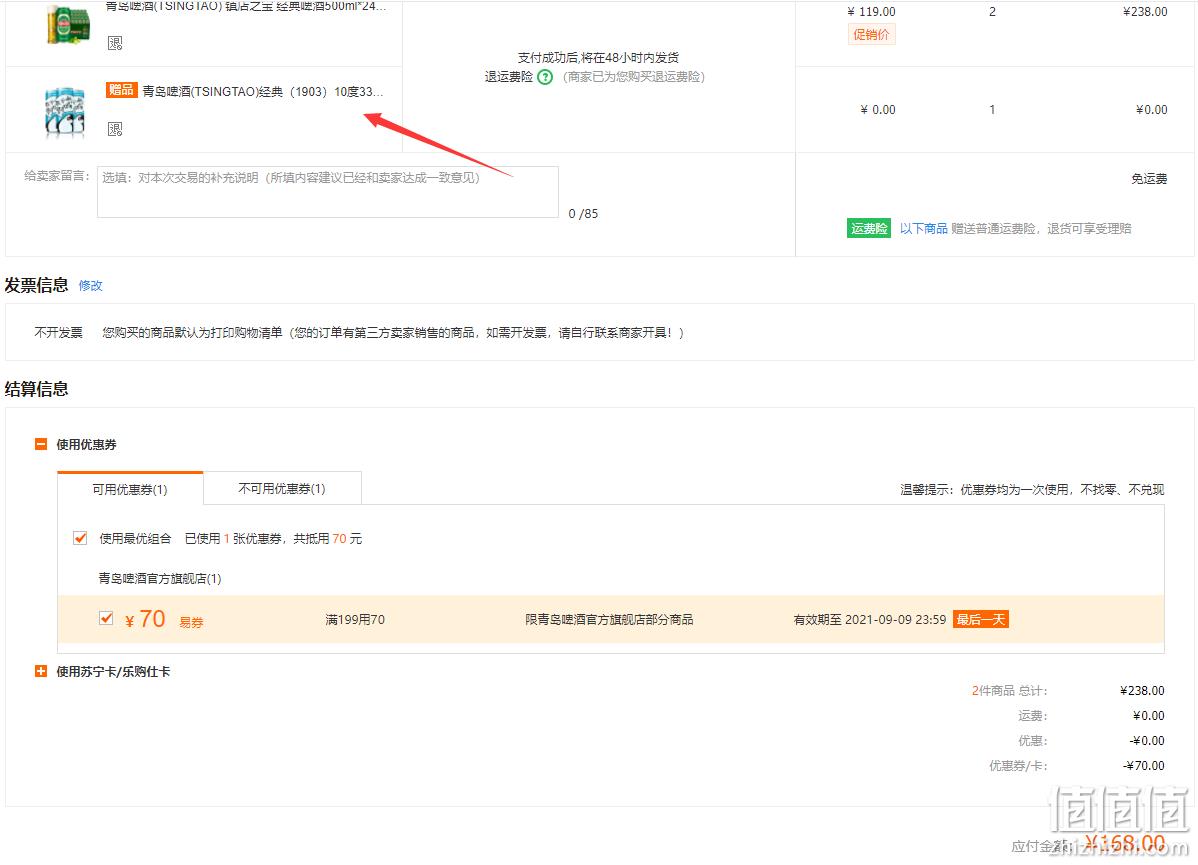Collapse the 使用优惠券 section
The image size is (1198, 865).
(41, 444)
